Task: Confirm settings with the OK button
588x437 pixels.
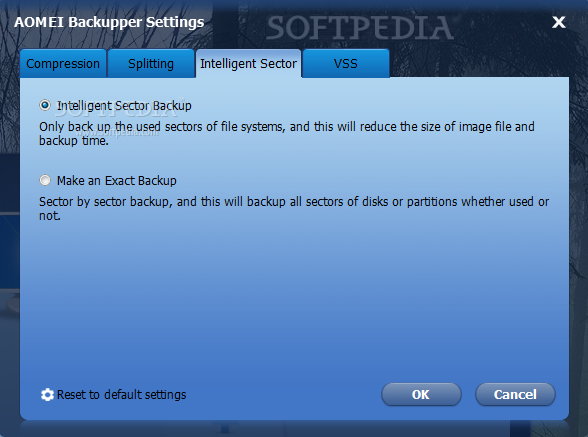Action: point(421,395)
